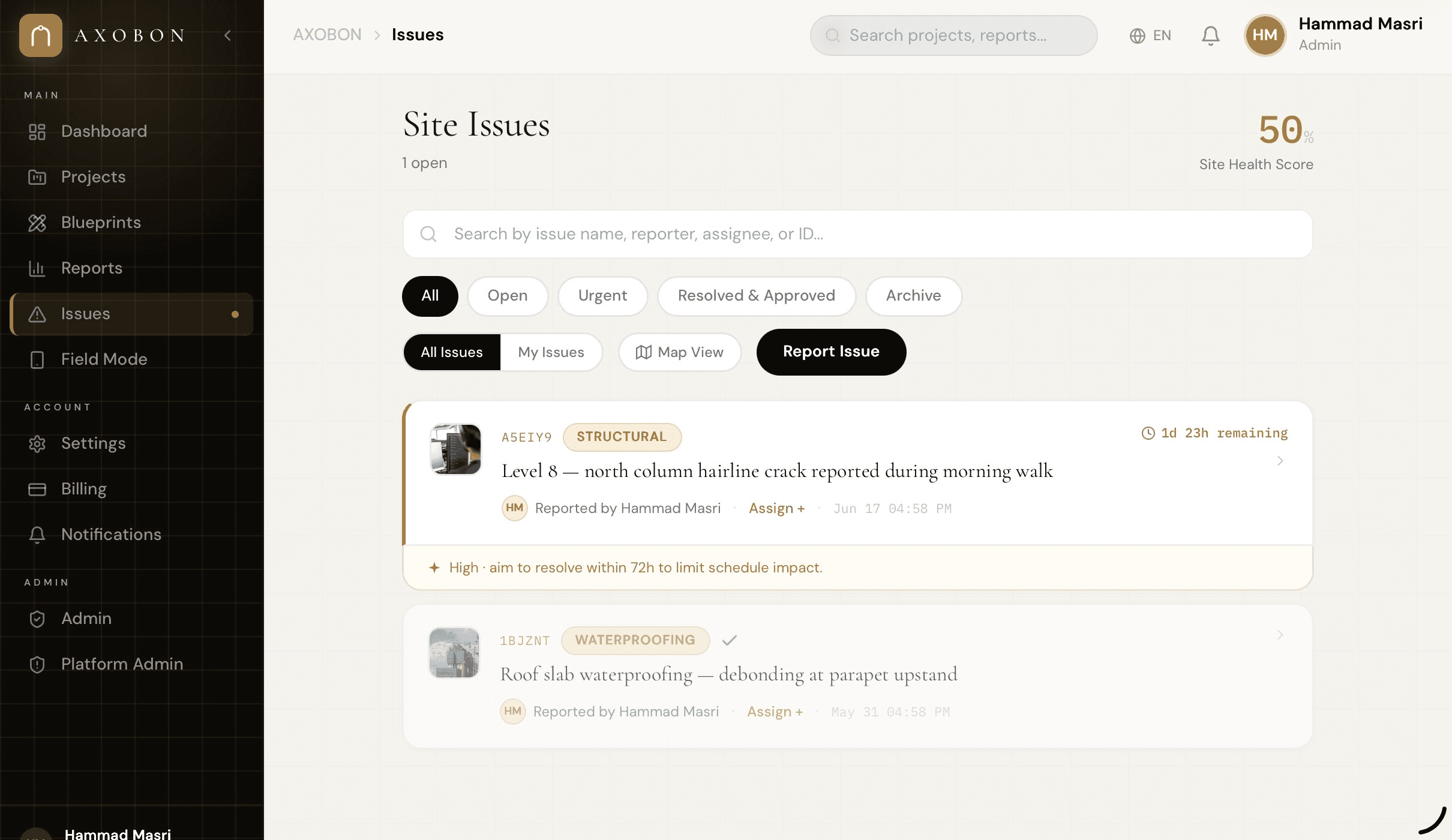Click the Issues warning triangle icon
The width and height of the screenshot is (1452, 840).
point(37,314)
